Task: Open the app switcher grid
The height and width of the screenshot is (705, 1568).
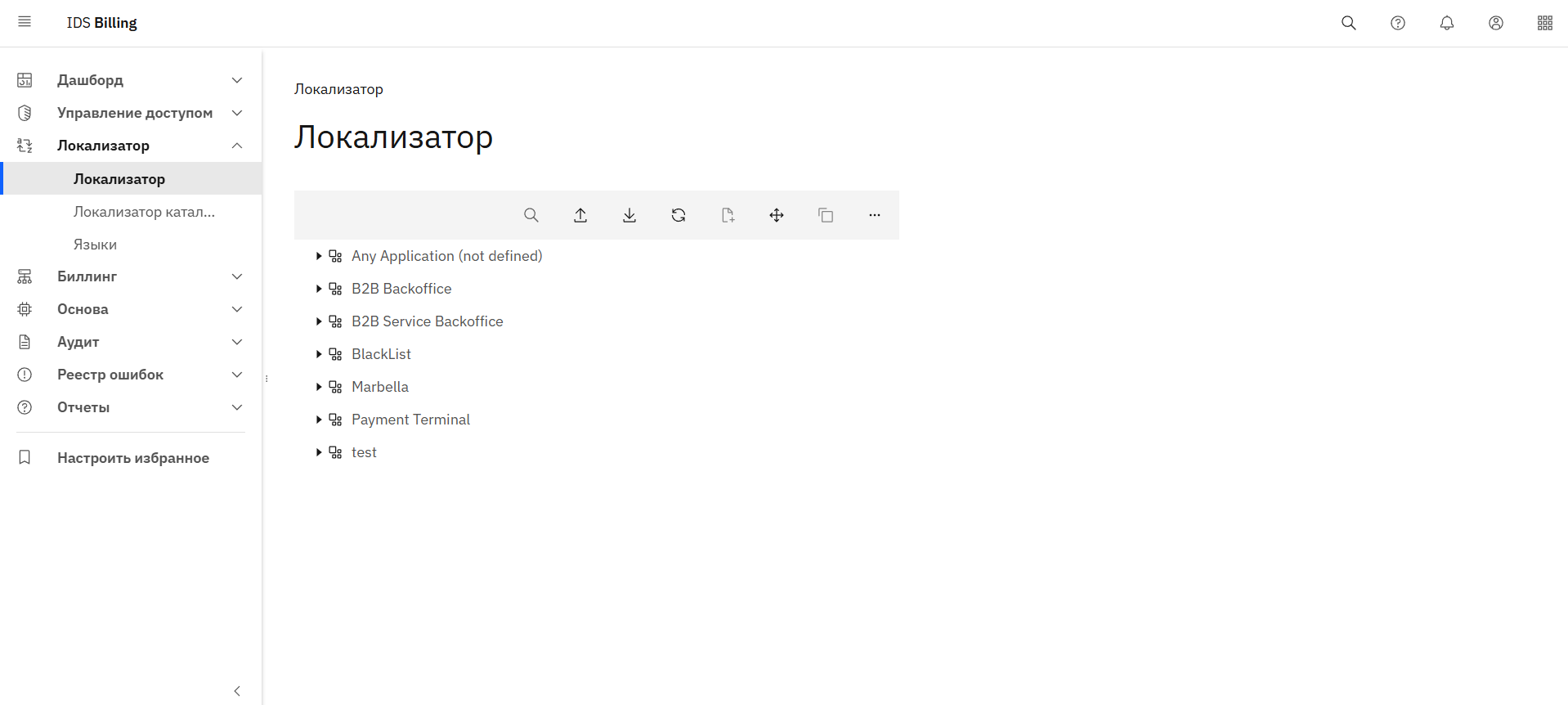Action: tap(1545, 23)
